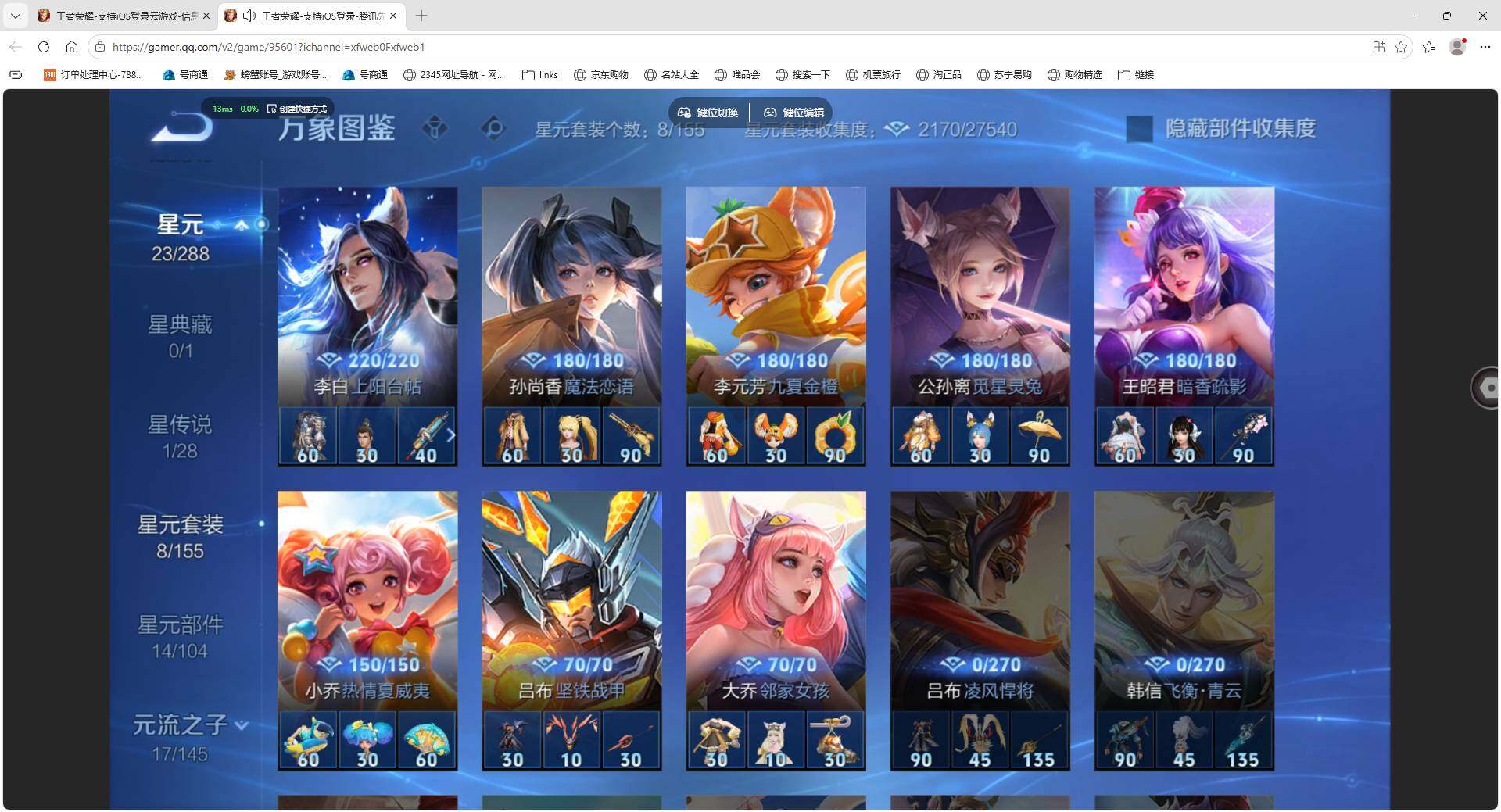The image size is (1501, 812).
Task: Open the links bookmarks folder
Action: click(540, 75)
